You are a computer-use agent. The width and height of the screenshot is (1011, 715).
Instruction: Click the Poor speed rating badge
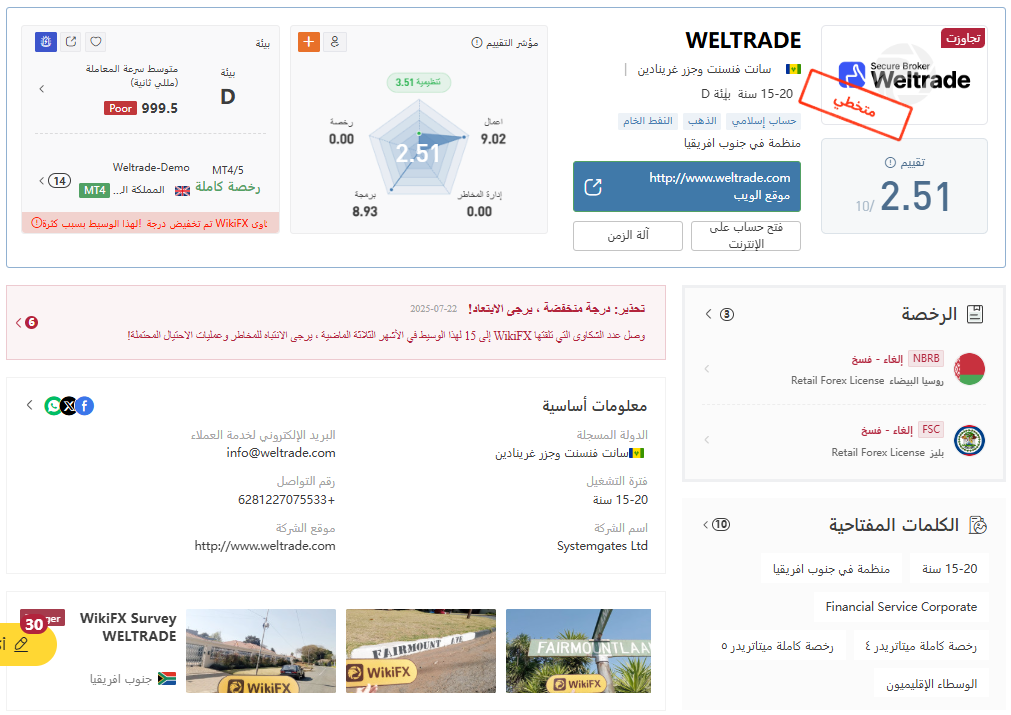click(121, 108)
